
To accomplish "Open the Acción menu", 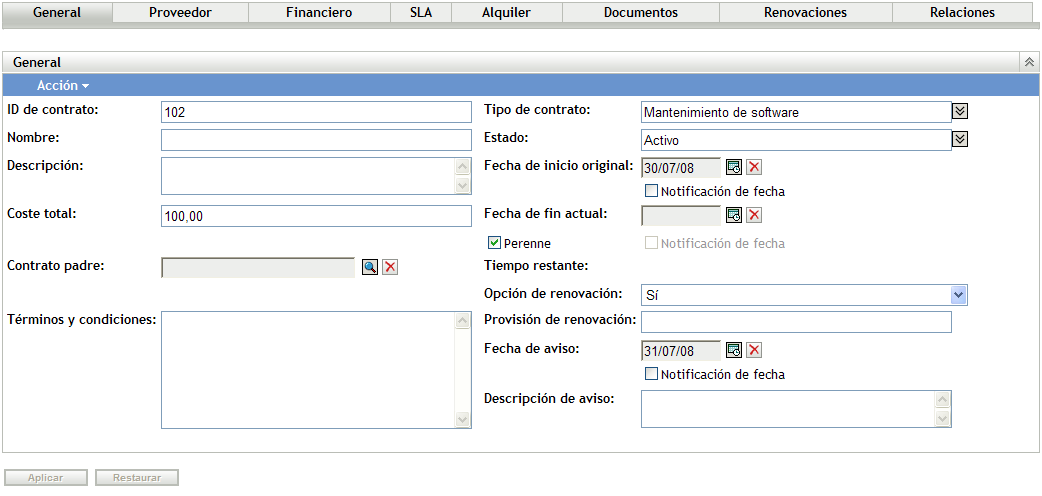I will pyautogui.click(x=63, y=86).
